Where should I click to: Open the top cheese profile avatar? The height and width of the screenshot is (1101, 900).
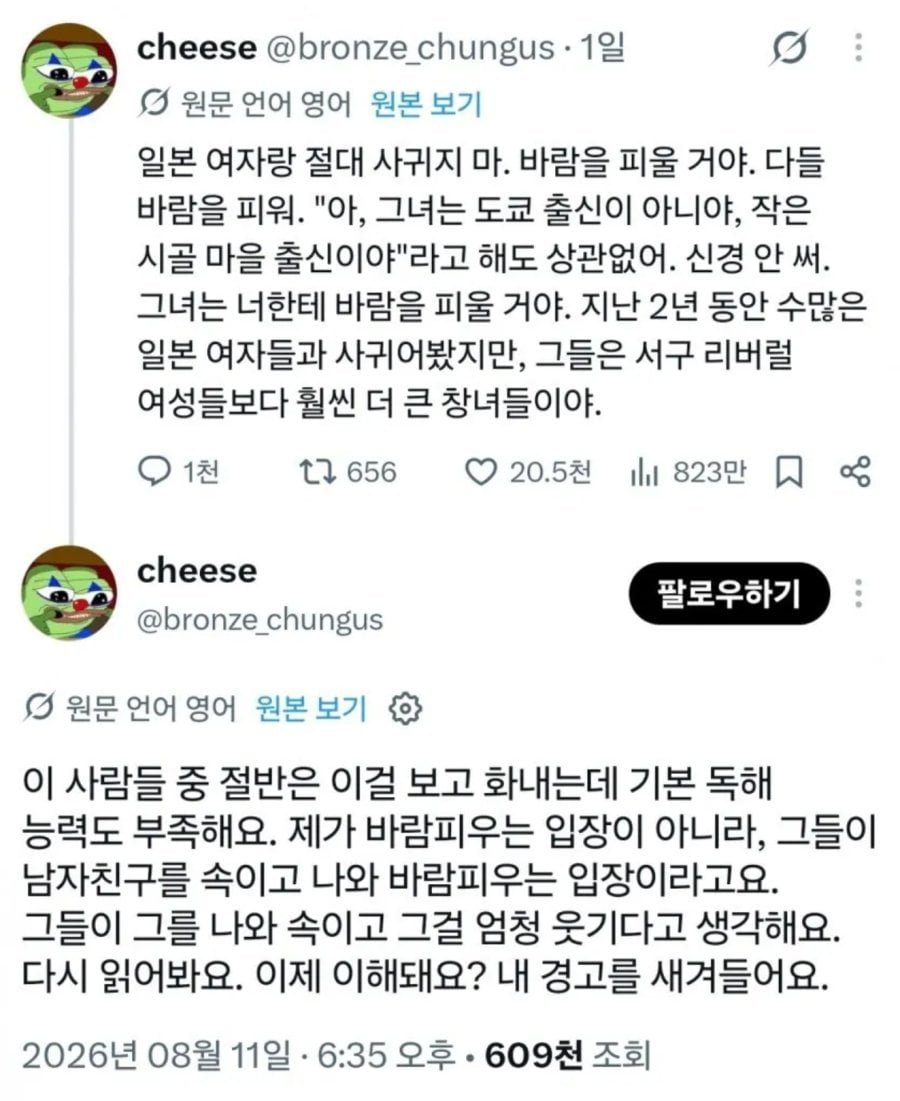(x=70, y=70)
